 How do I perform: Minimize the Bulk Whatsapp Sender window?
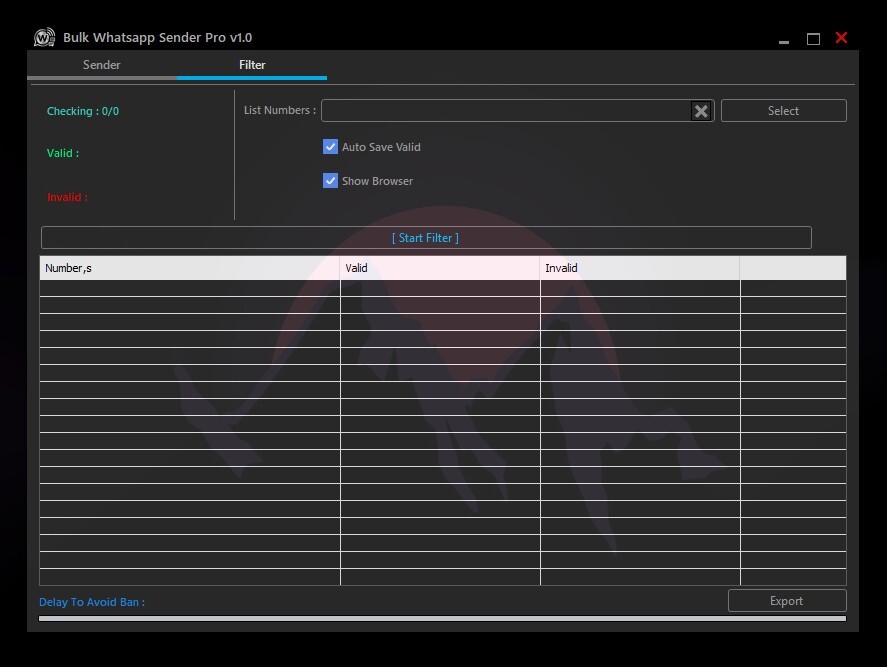[783, 41]
